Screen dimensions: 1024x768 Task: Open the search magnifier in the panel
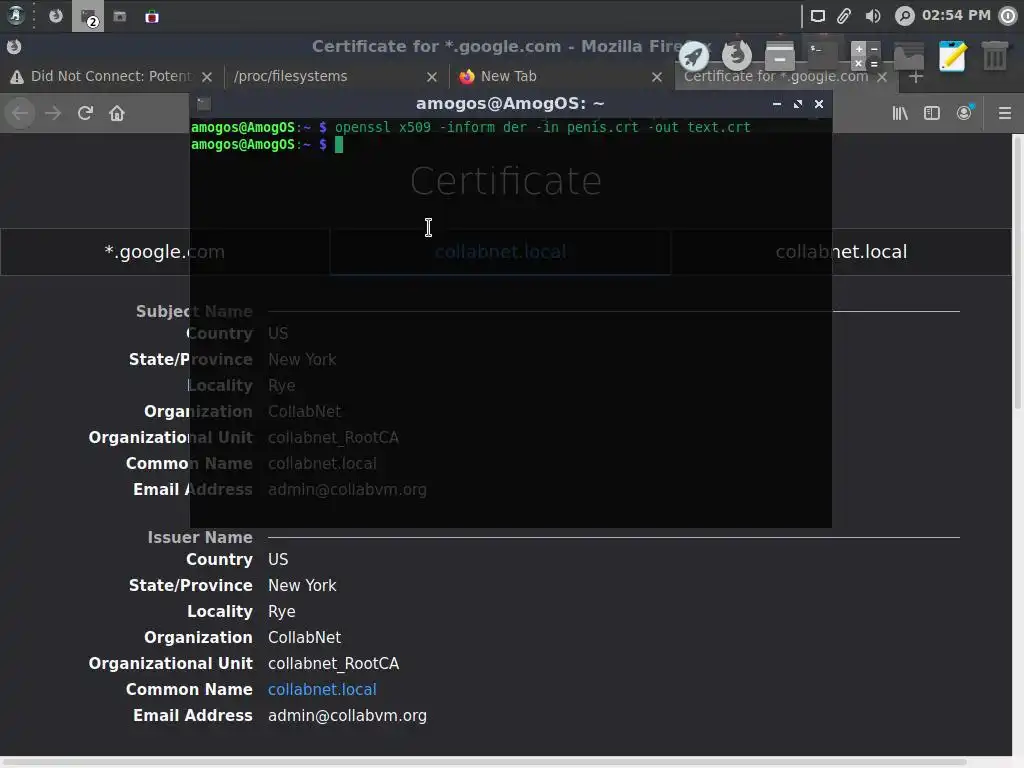(x=904, y=16)
